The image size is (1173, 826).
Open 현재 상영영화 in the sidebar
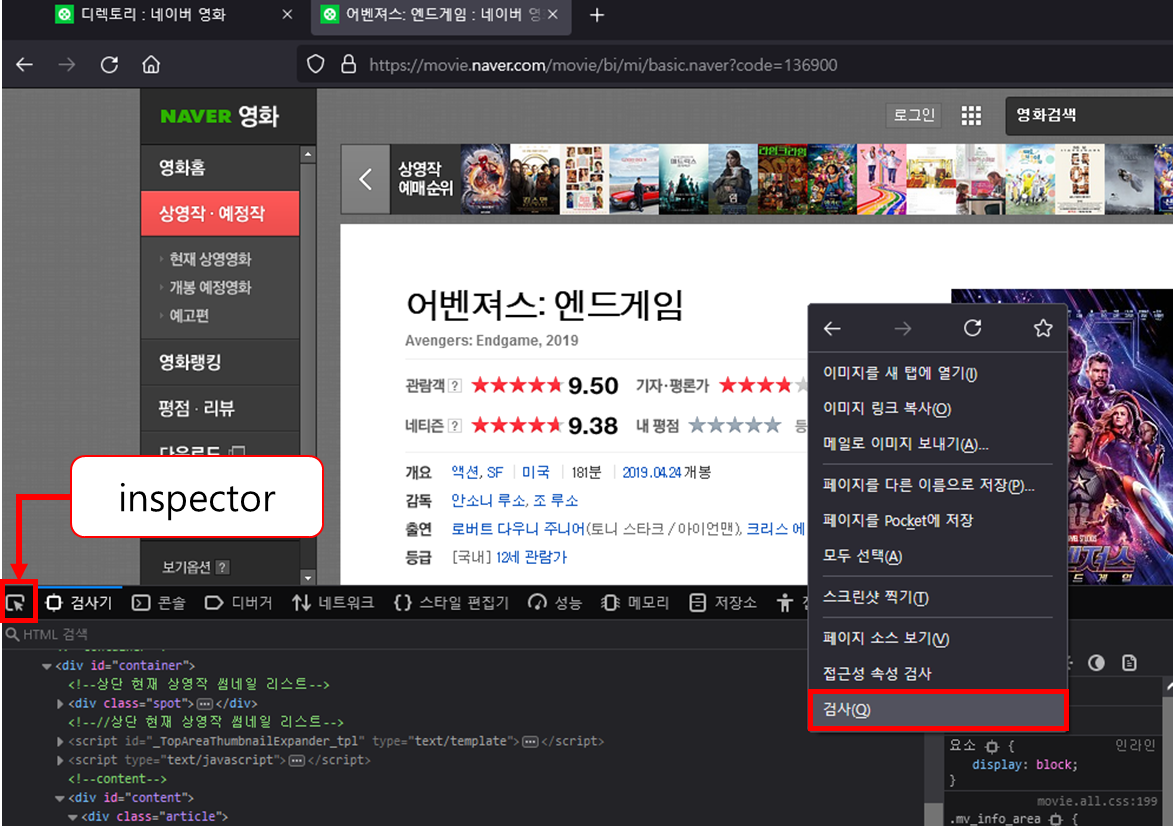click(x=210, y=259)
